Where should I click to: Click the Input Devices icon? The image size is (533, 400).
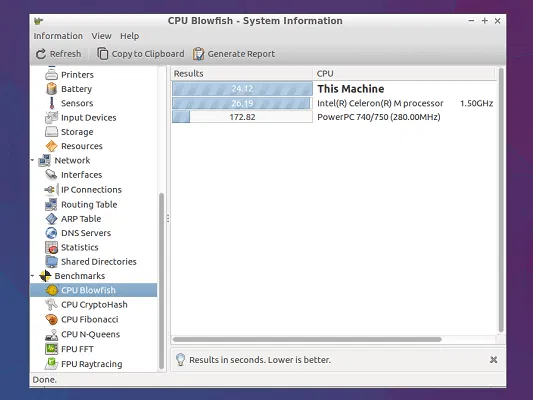[51, 118]
